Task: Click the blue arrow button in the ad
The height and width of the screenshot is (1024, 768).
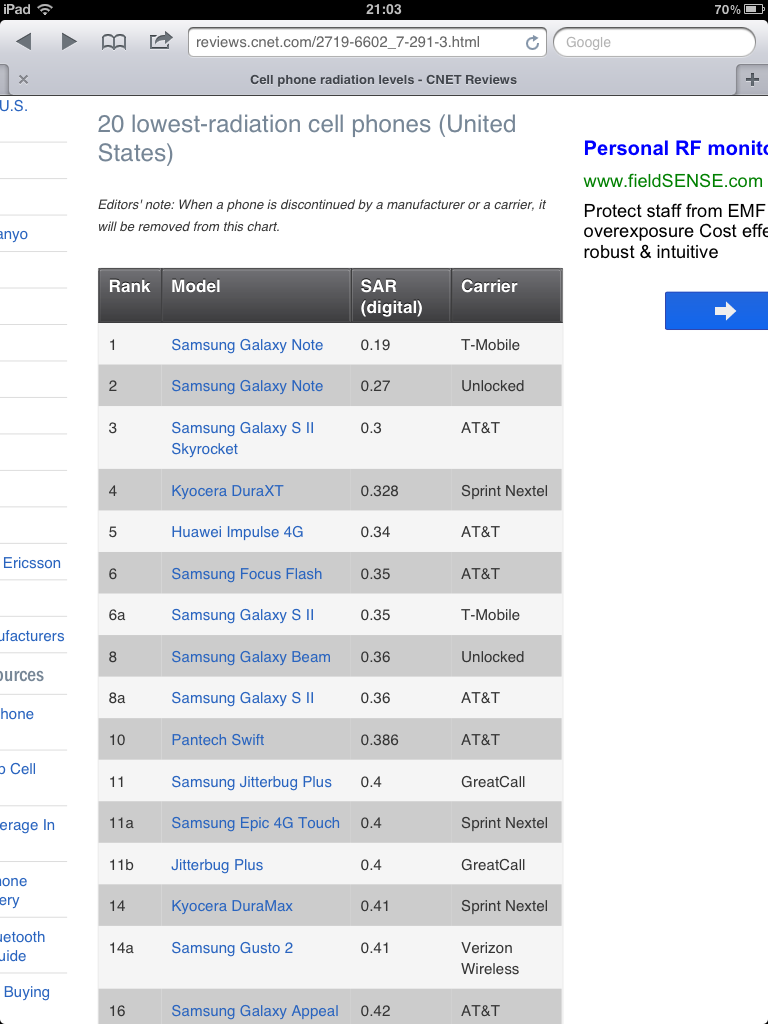Action: click(x=716, y=311)
